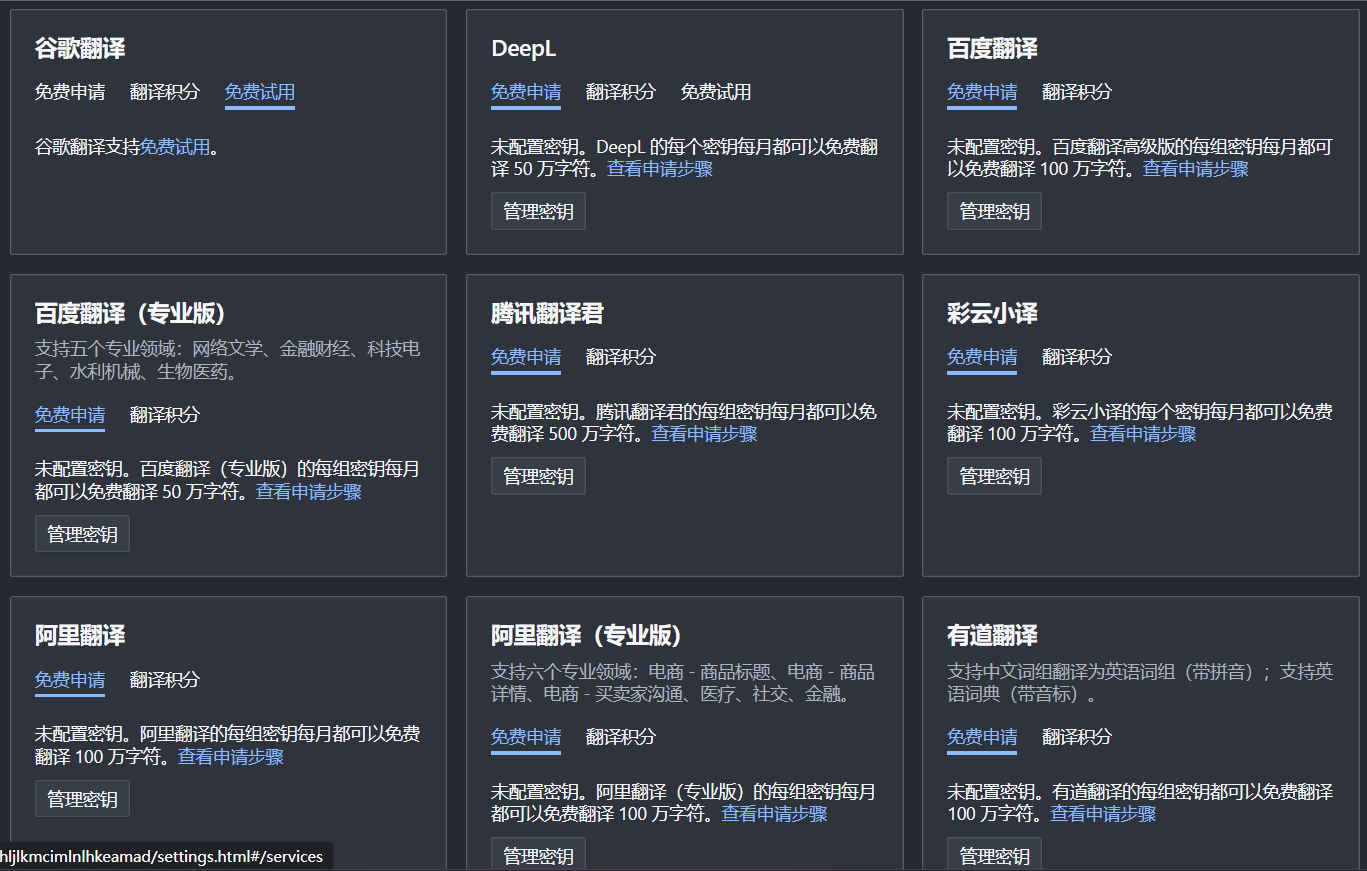Open 查看申请步骤 link in the 彩云小译 card
This screenshot has height=871, width=1367.
click(x=1143, y=434)
